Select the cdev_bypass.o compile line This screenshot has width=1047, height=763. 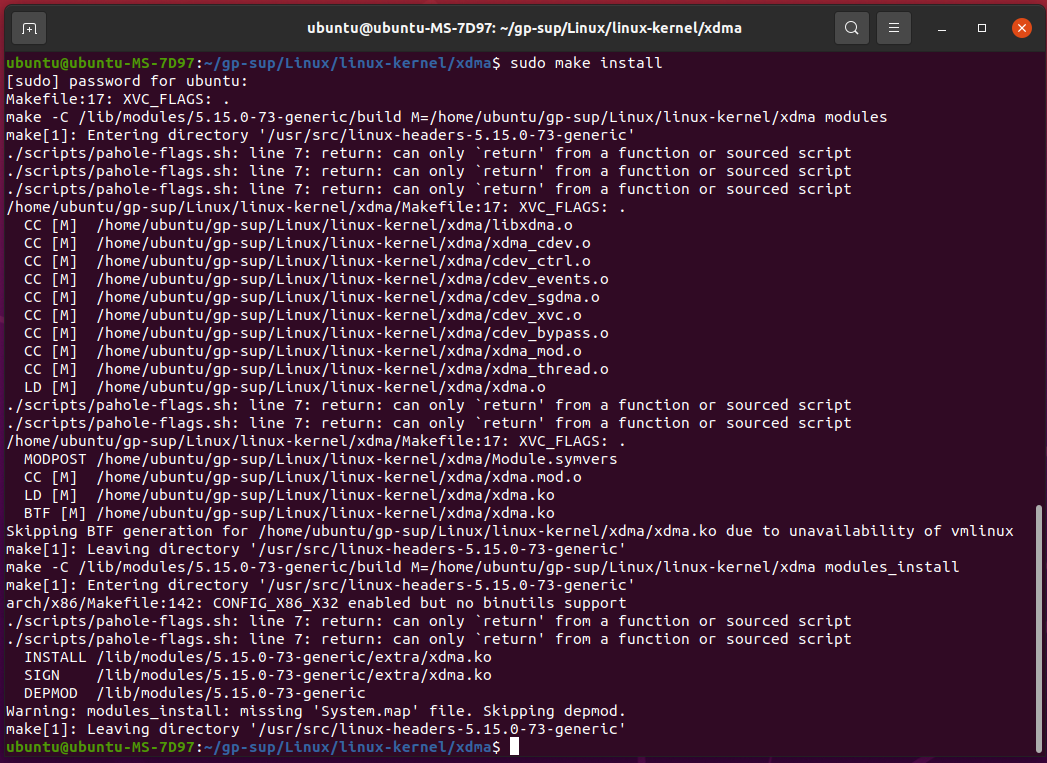point(316,333)
